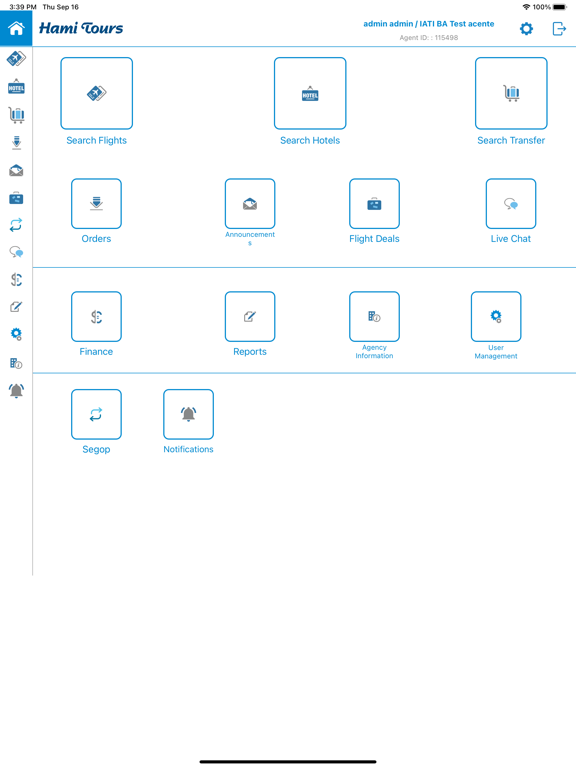
Task: Open the flight deals briefcase icon in sidebar
Action: point(16,198)
